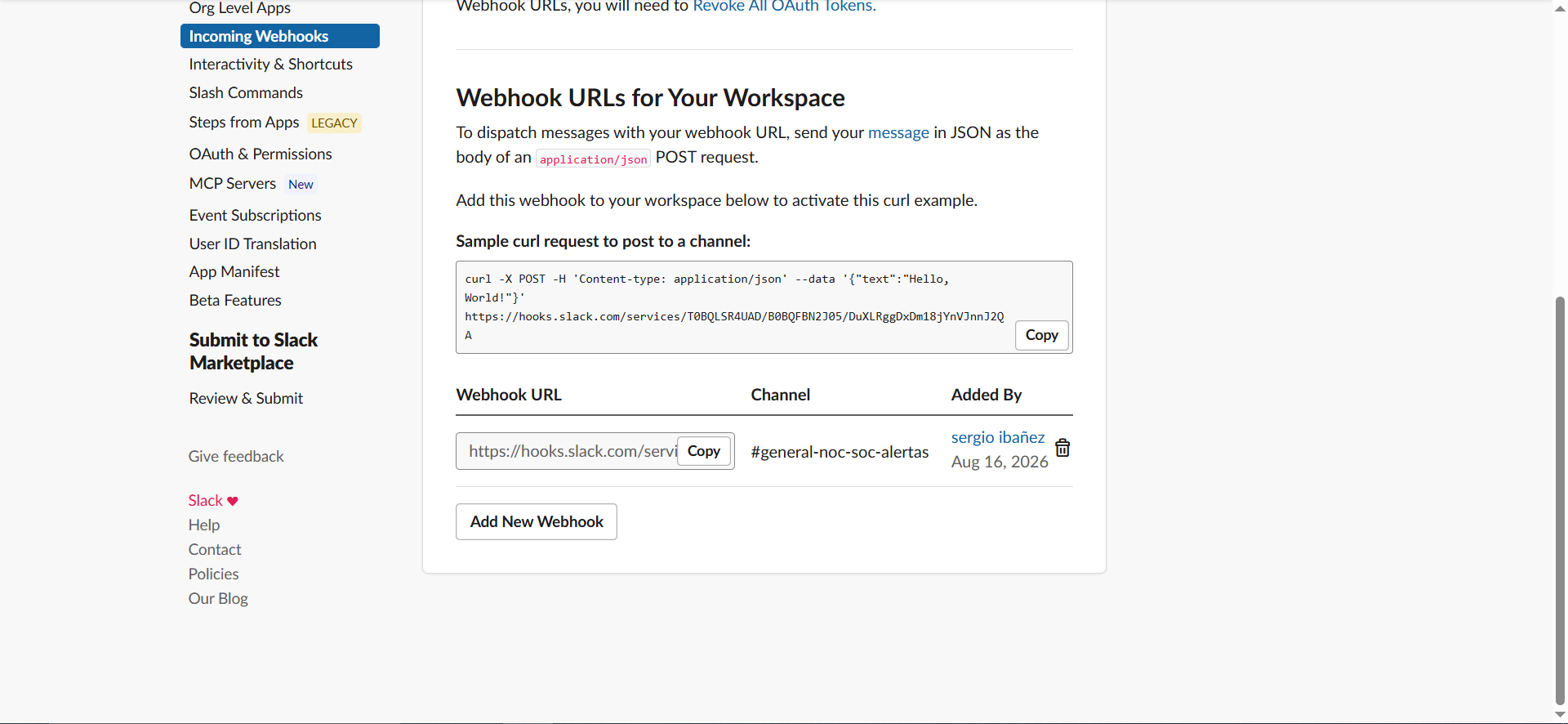Copy the sample curl request
Image resolution: width=1568 pixels, height=724 pixels.
(x=1041, y=335)
